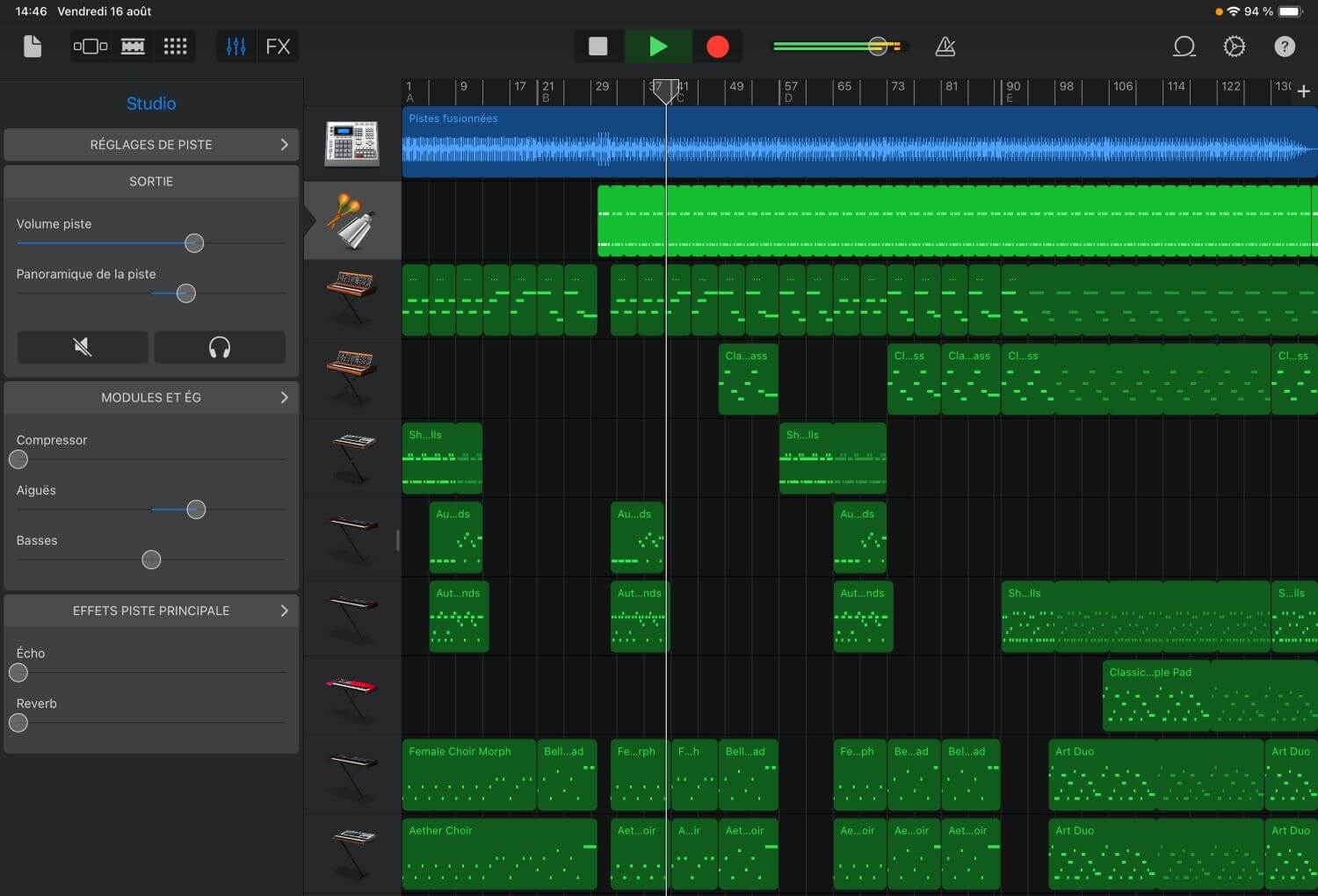This screenshot has height=896, width=1318.
Task: Expand the Modules et ÉG section
Action: pyautogui.click(x=150, y=397)
